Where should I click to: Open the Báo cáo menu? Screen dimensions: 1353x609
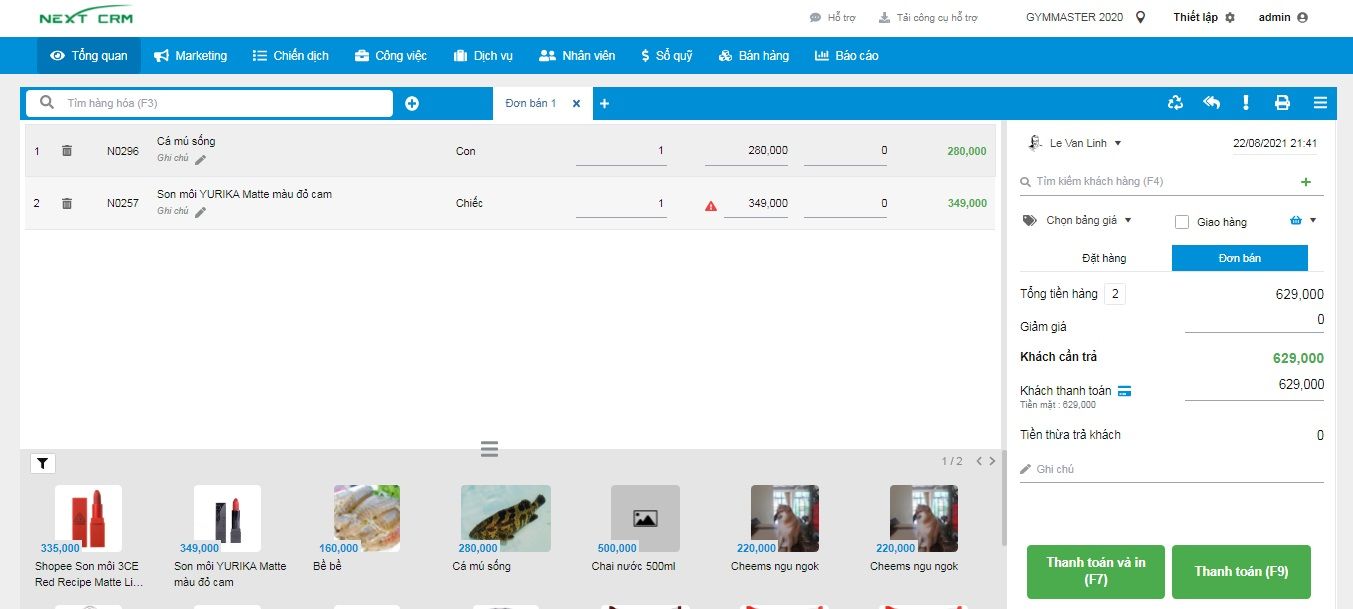click(x=846, y=56)
